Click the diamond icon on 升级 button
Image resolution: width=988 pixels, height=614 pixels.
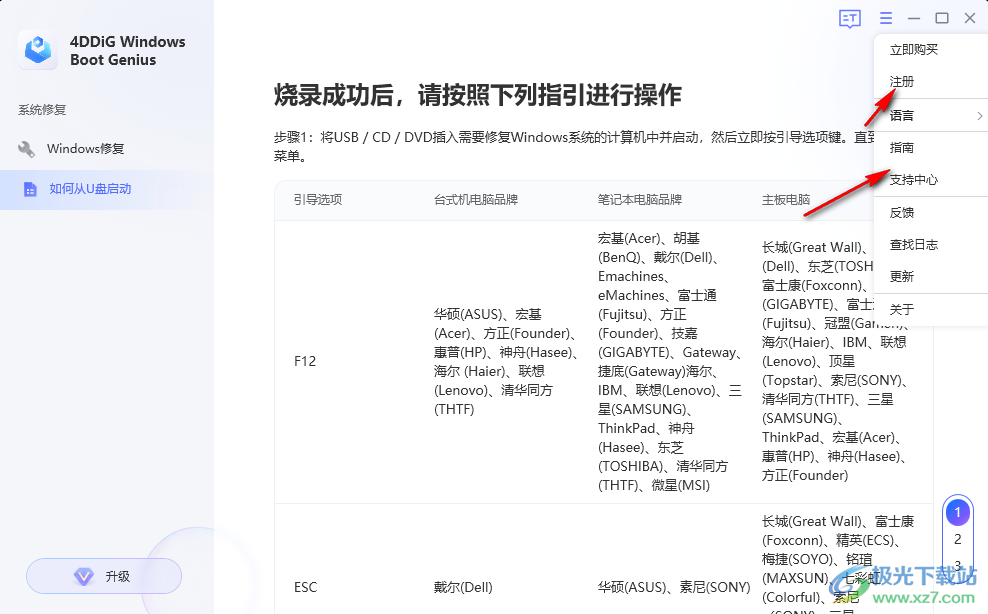pyautogui.click(x=83, y=576)
